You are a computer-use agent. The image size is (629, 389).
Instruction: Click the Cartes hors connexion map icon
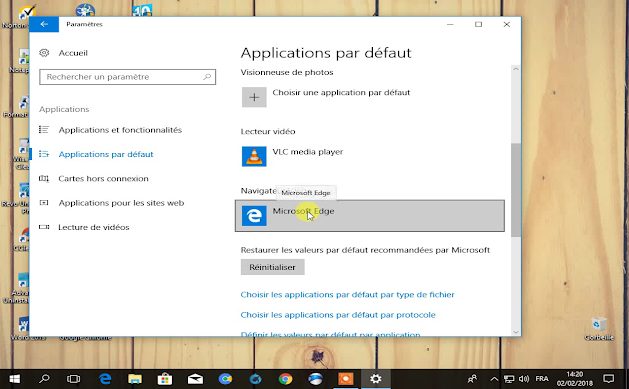[x=44, y=178]
